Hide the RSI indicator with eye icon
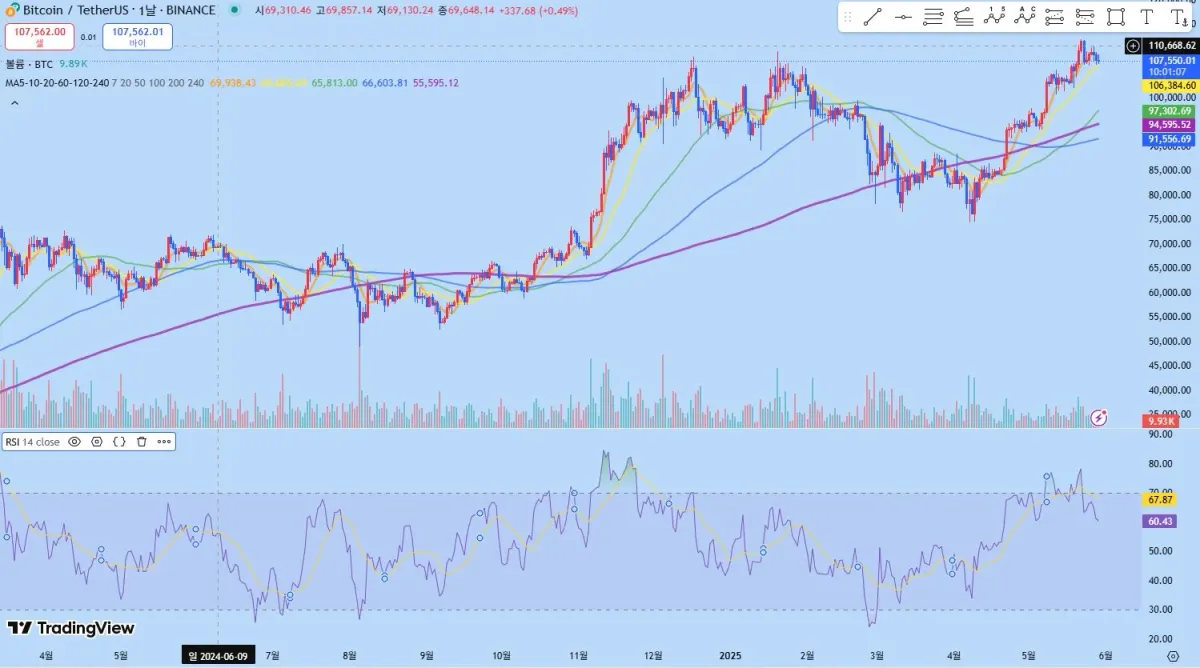Image resolution: width=1200 pixels, height=668 pixels. 74,441
